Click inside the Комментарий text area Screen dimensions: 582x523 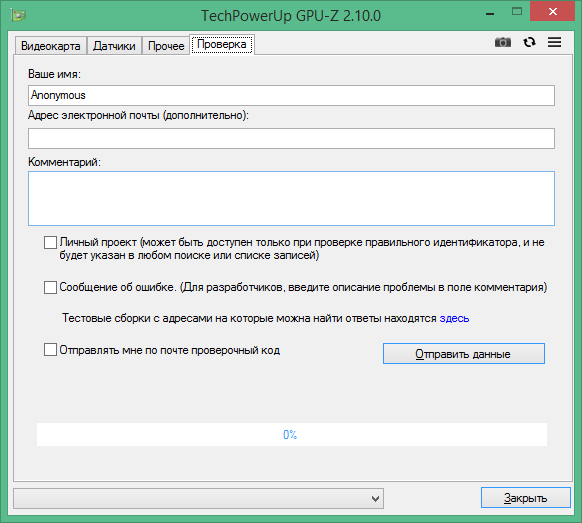coord(291,198)
